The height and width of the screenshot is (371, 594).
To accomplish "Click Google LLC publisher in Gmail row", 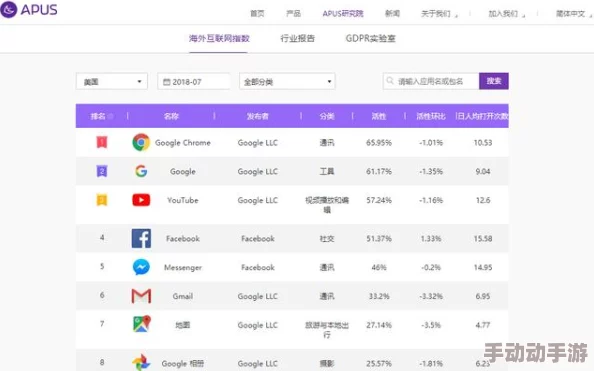I will click(x=258, y=296).
